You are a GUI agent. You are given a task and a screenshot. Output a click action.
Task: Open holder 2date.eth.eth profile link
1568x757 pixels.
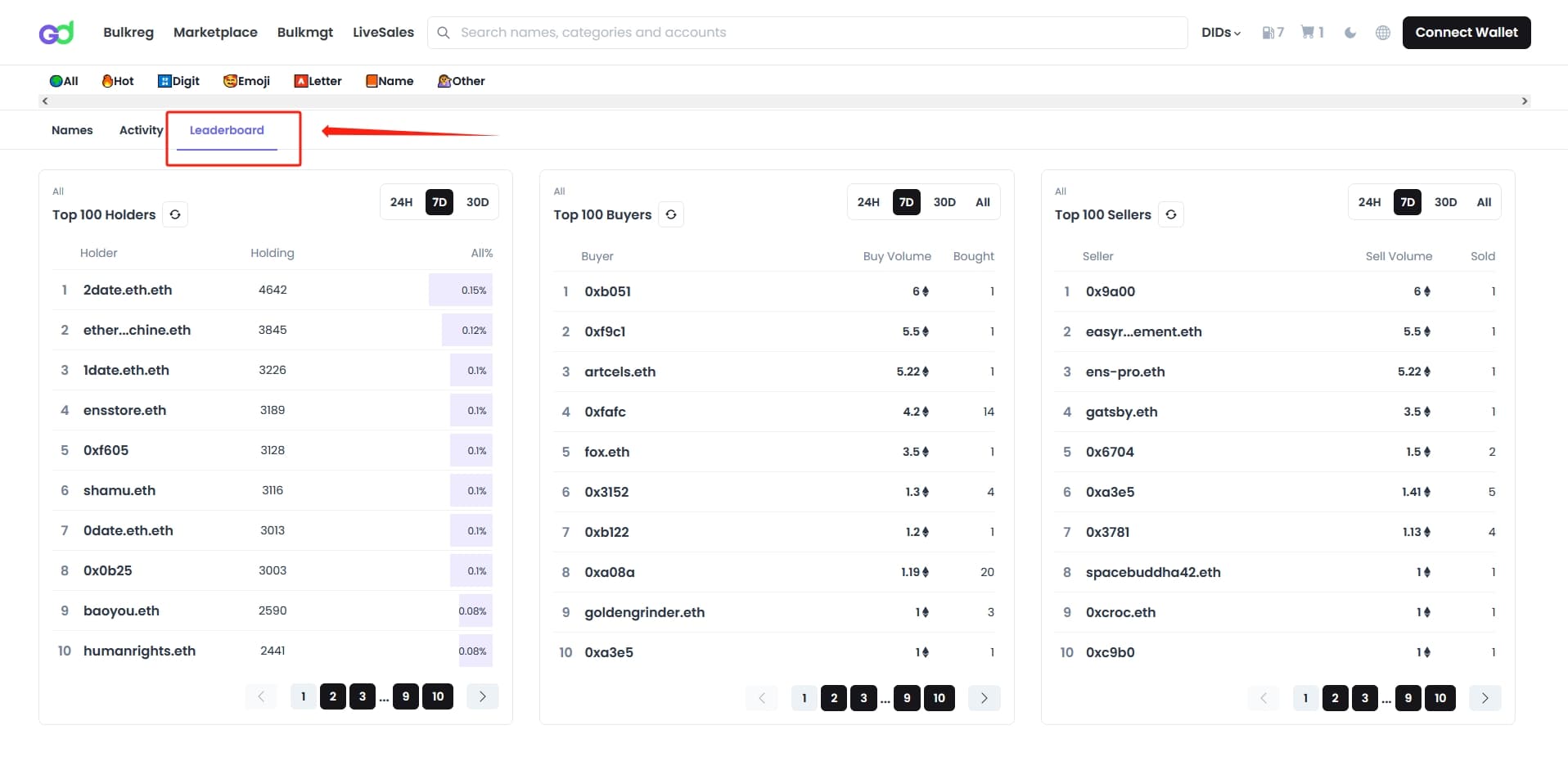coord(128,290)
